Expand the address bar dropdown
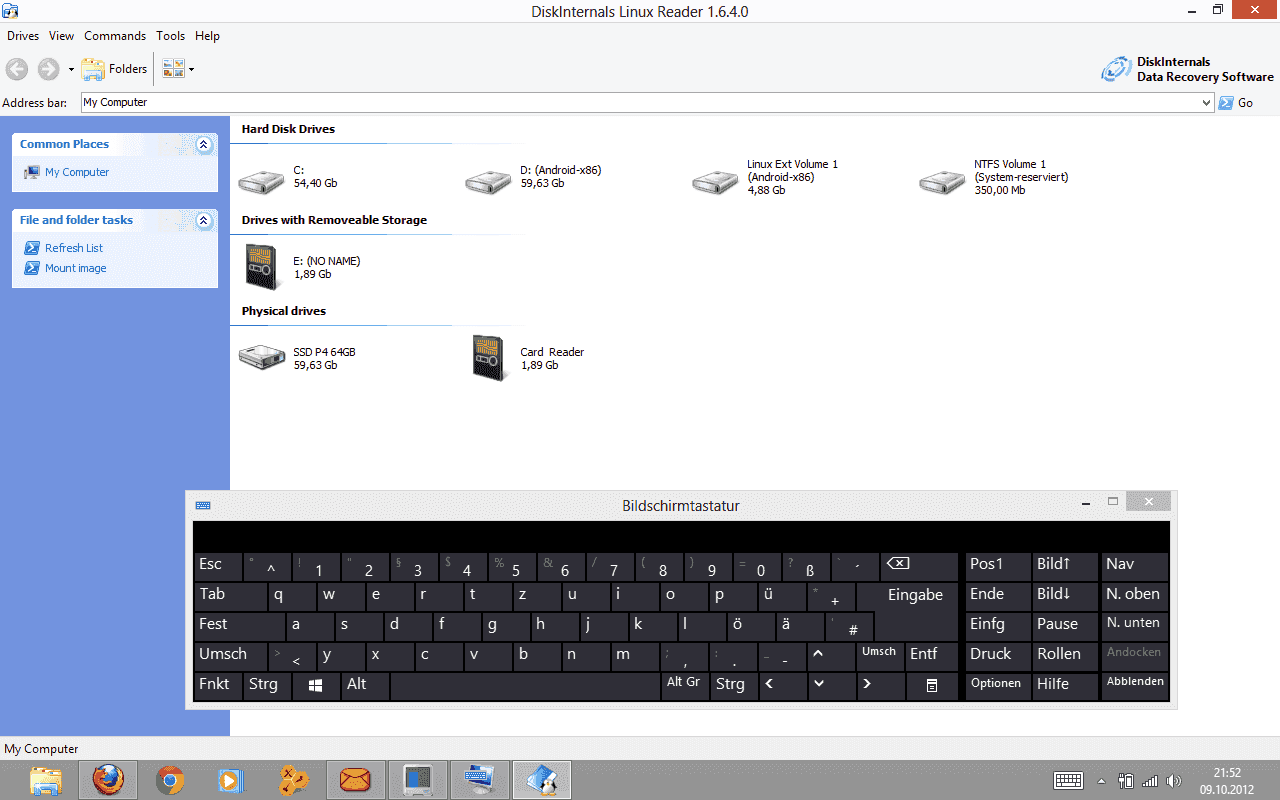The width and height of the screenshot is (1280, 800). (x=1207, y=102)
